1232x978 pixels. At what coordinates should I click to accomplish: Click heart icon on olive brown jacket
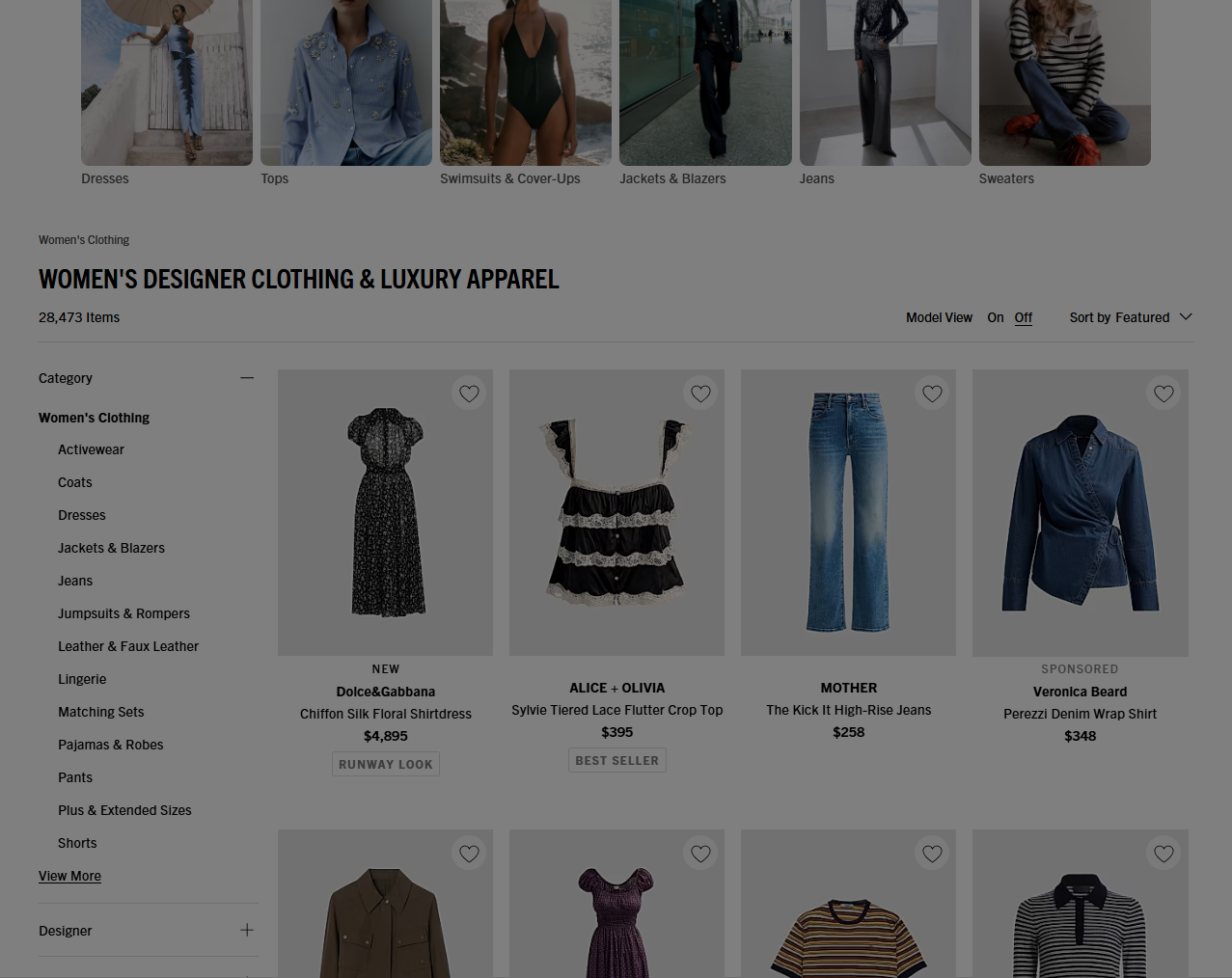[469, 854]
